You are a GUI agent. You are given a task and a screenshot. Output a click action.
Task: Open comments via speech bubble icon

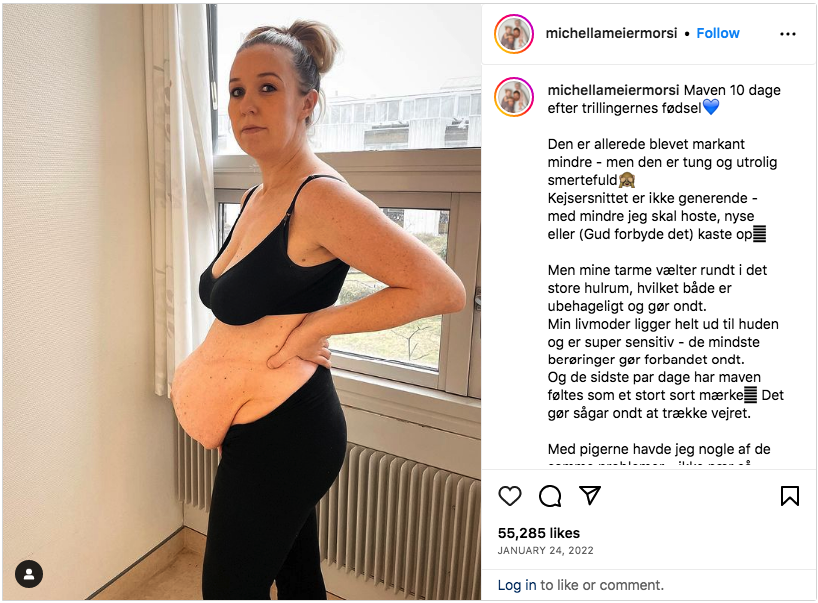[550, 496]
